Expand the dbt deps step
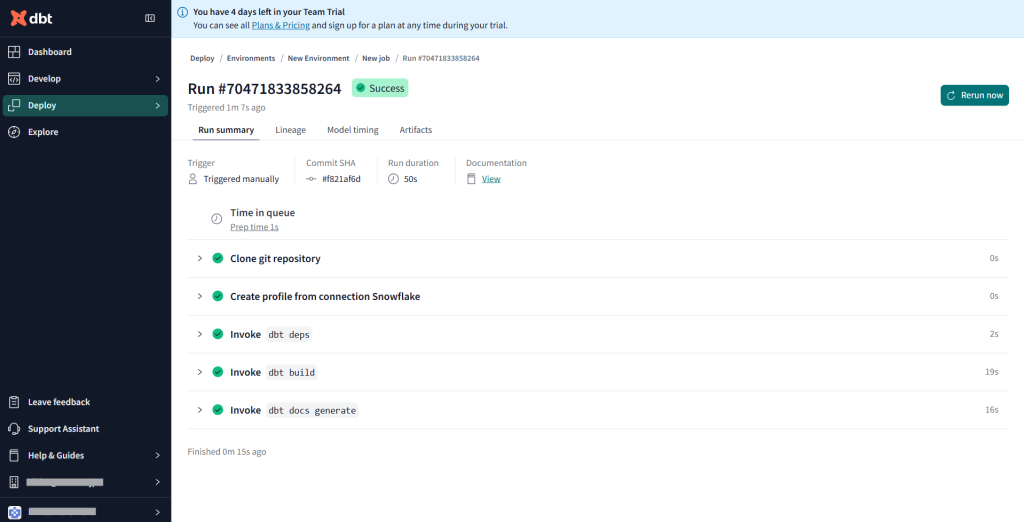Image resolution: width=1024 pixels, height=522 pixels. (x=200, y=334)
